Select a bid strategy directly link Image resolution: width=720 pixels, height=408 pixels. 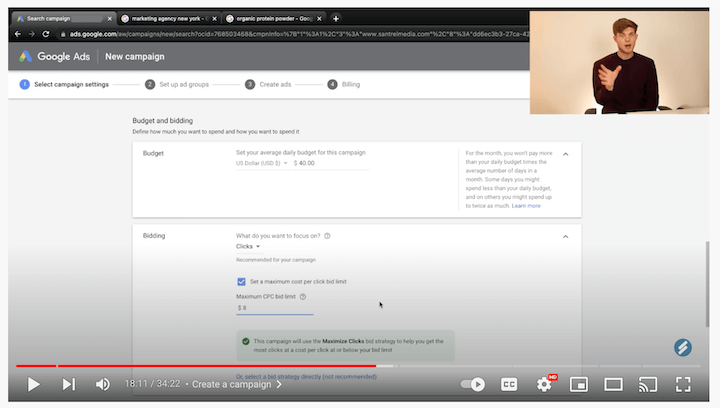pos(306,377)
